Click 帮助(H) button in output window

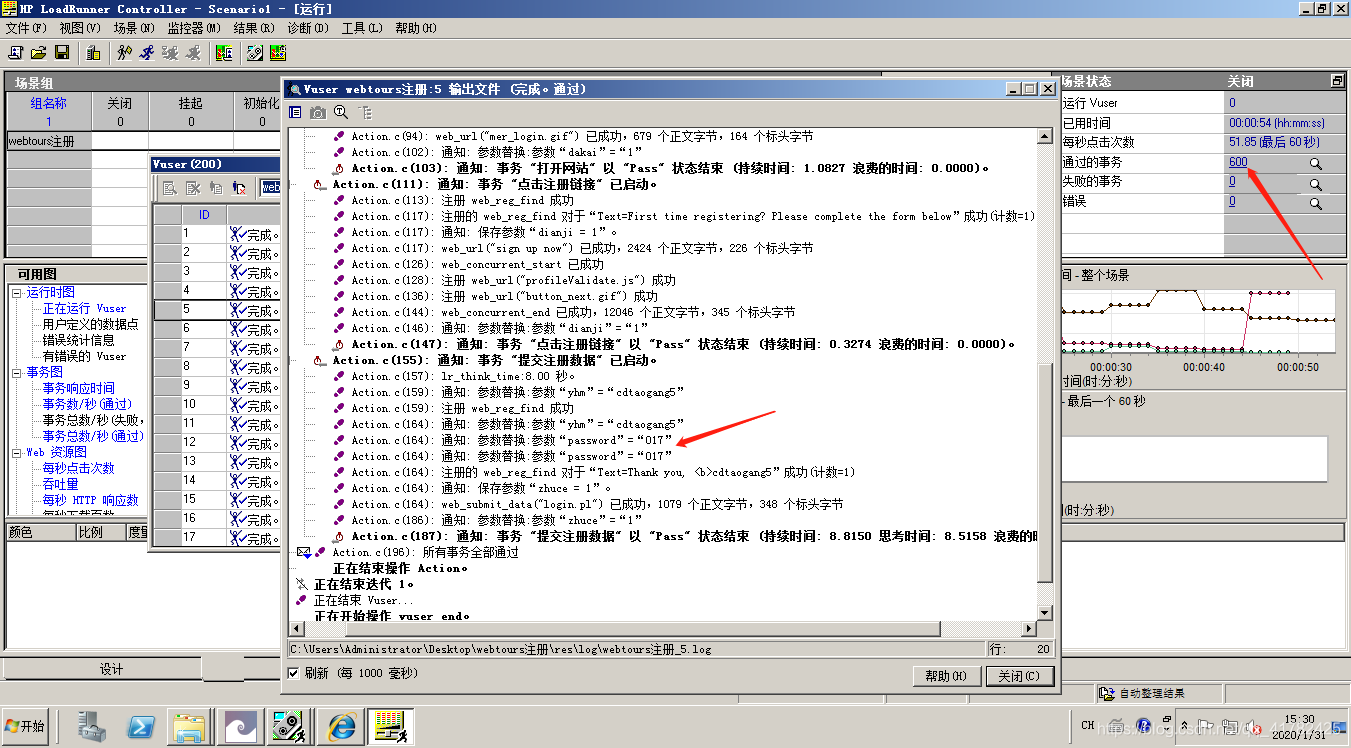(946, 676)
